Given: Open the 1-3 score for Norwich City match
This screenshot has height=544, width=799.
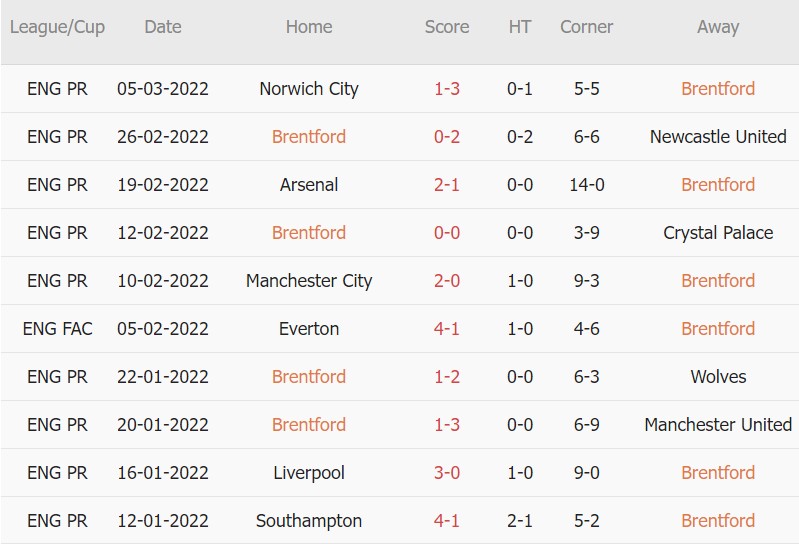Looking at the screenshot, I should tap(446, 89).
